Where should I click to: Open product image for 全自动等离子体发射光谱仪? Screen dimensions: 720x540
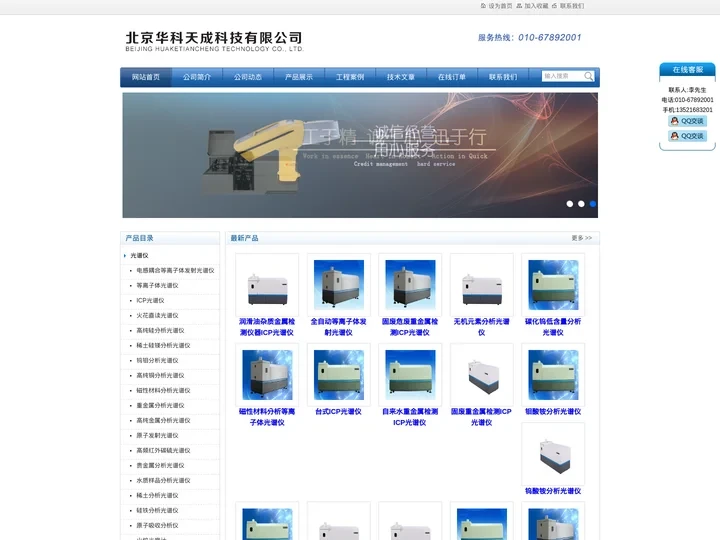coord(339,285)
